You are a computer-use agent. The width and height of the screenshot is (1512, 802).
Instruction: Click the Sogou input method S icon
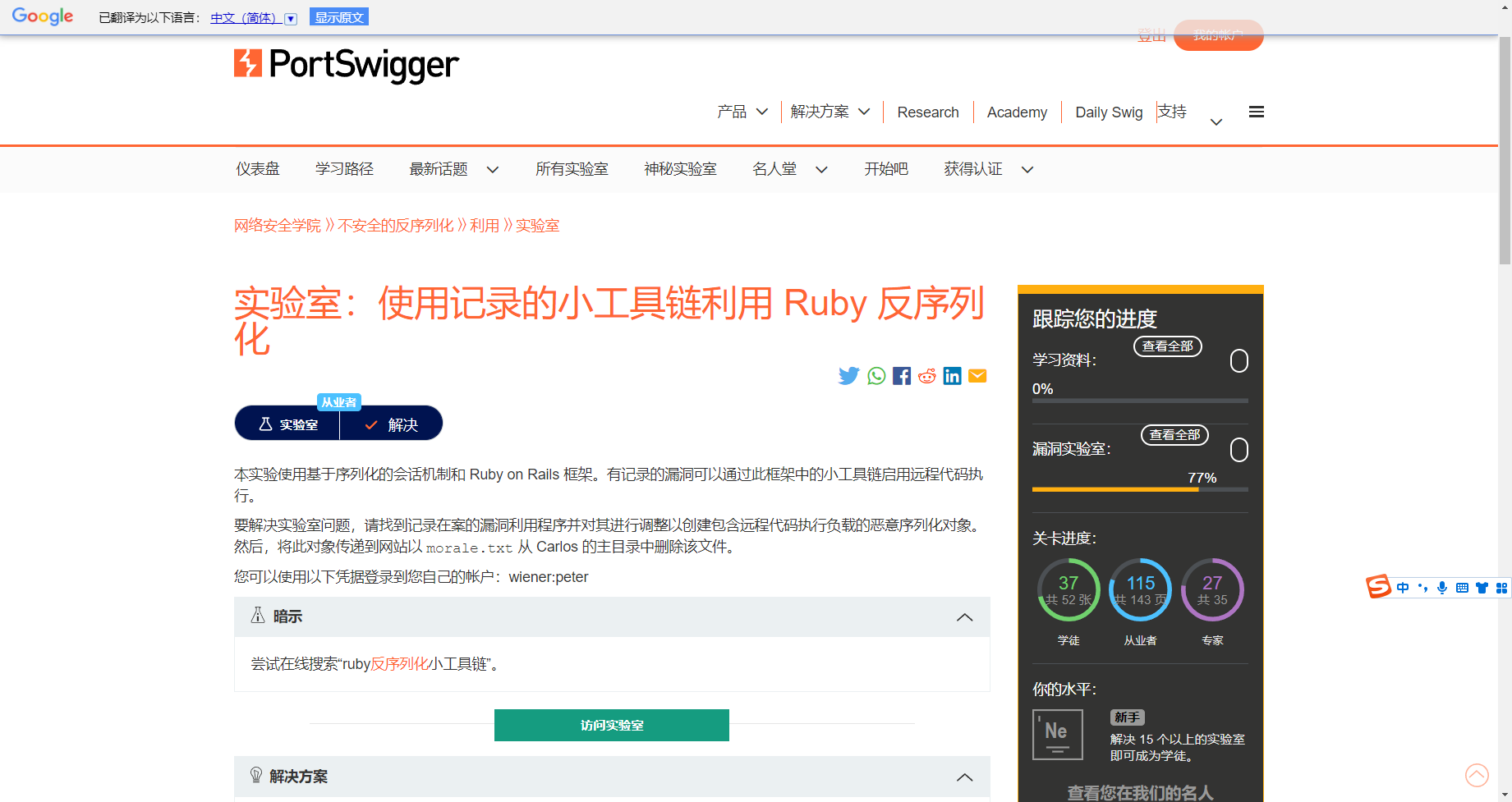point(1379,587)
